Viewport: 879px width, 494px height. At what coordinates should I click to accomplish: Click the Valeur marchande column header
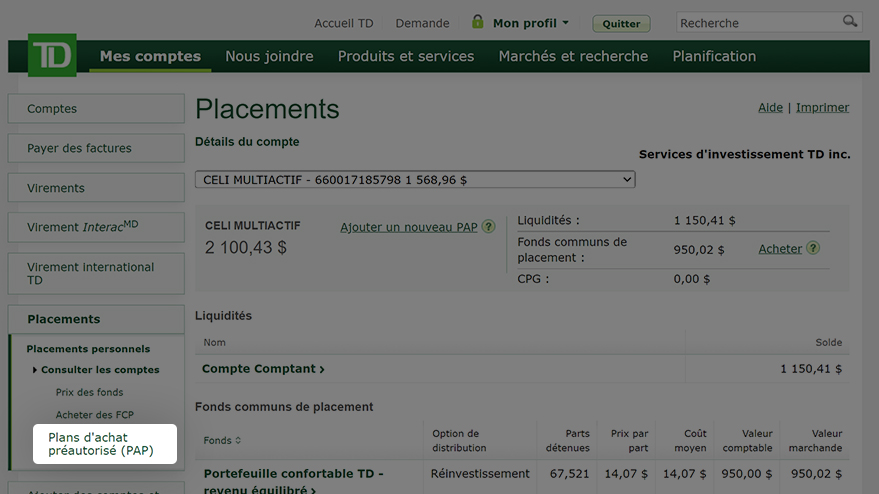click(x=815, y=441)
